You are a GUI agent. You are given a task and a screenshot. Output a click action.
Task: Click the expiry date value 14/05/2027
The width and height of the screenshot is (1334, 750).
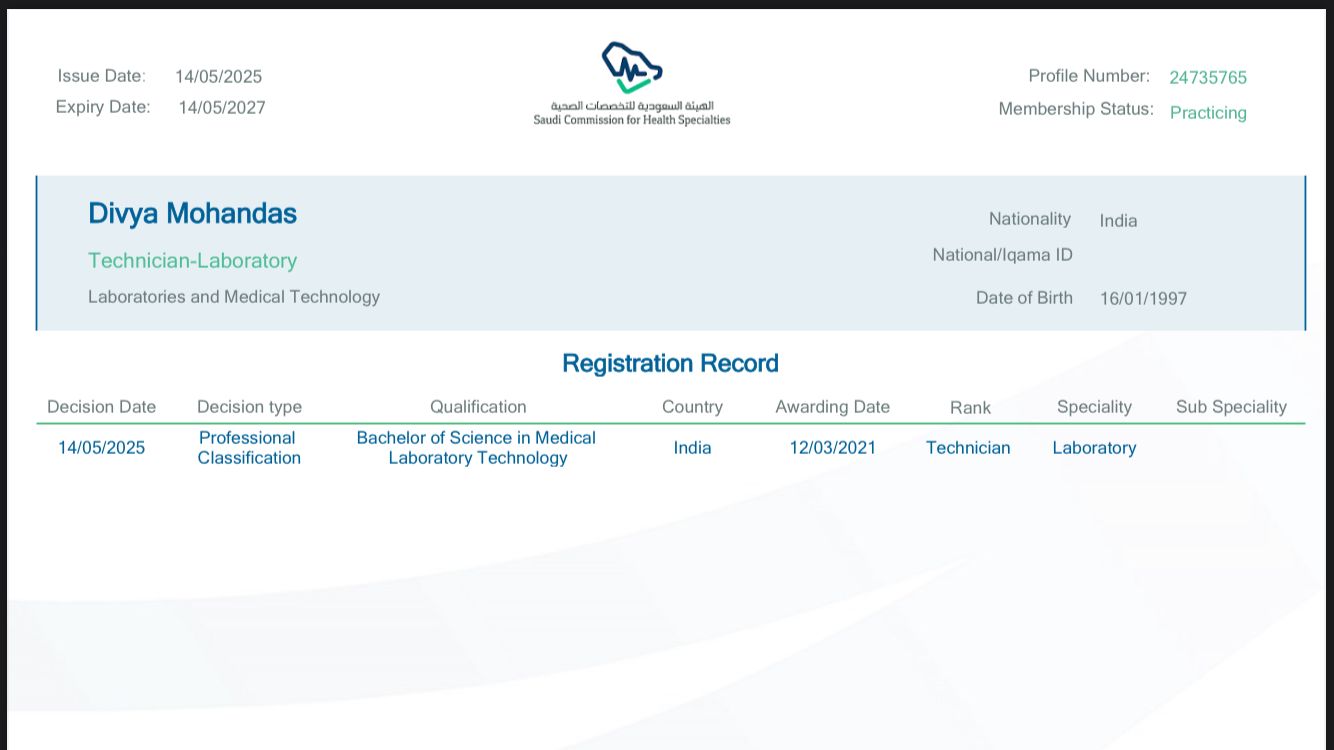tap(222, 108)
